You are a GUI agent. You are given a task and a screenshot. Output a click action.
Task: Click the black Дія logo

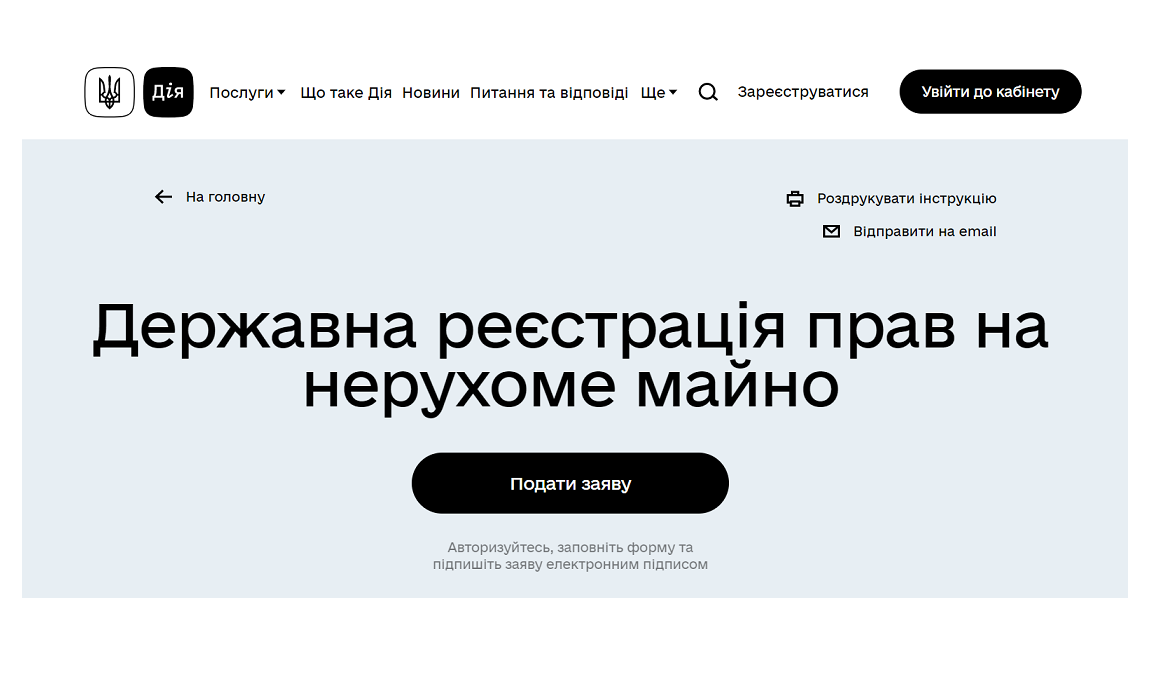tap(168, 92)
